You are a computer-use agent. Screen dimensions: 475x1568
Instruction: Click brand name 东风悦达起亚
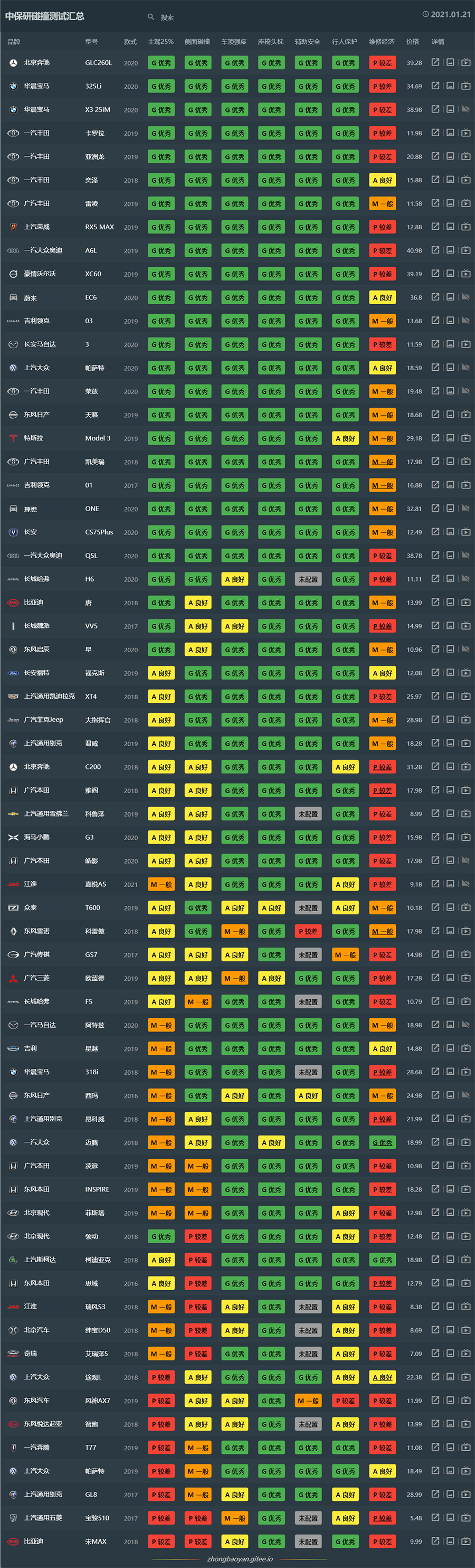tap(43, 1424)
